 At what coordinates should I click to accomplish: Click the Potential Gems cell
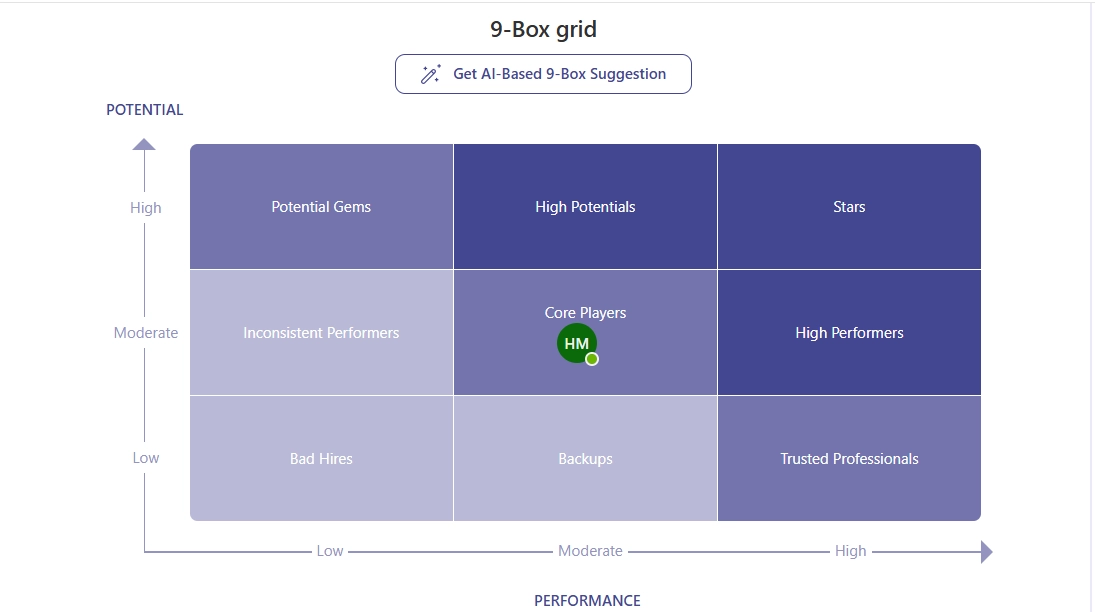point(320,206)
